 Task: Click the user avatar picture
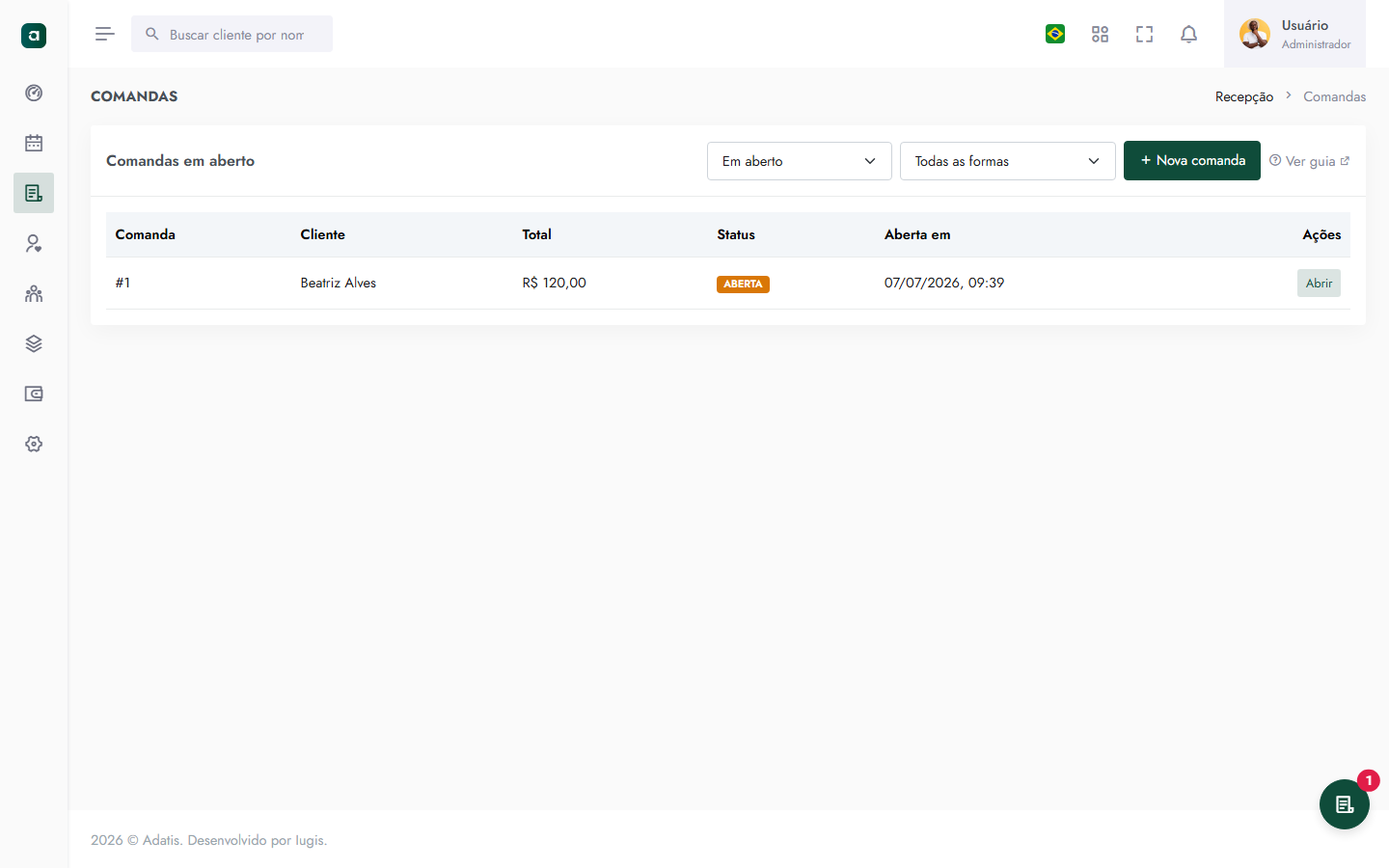pos(1255,34)
